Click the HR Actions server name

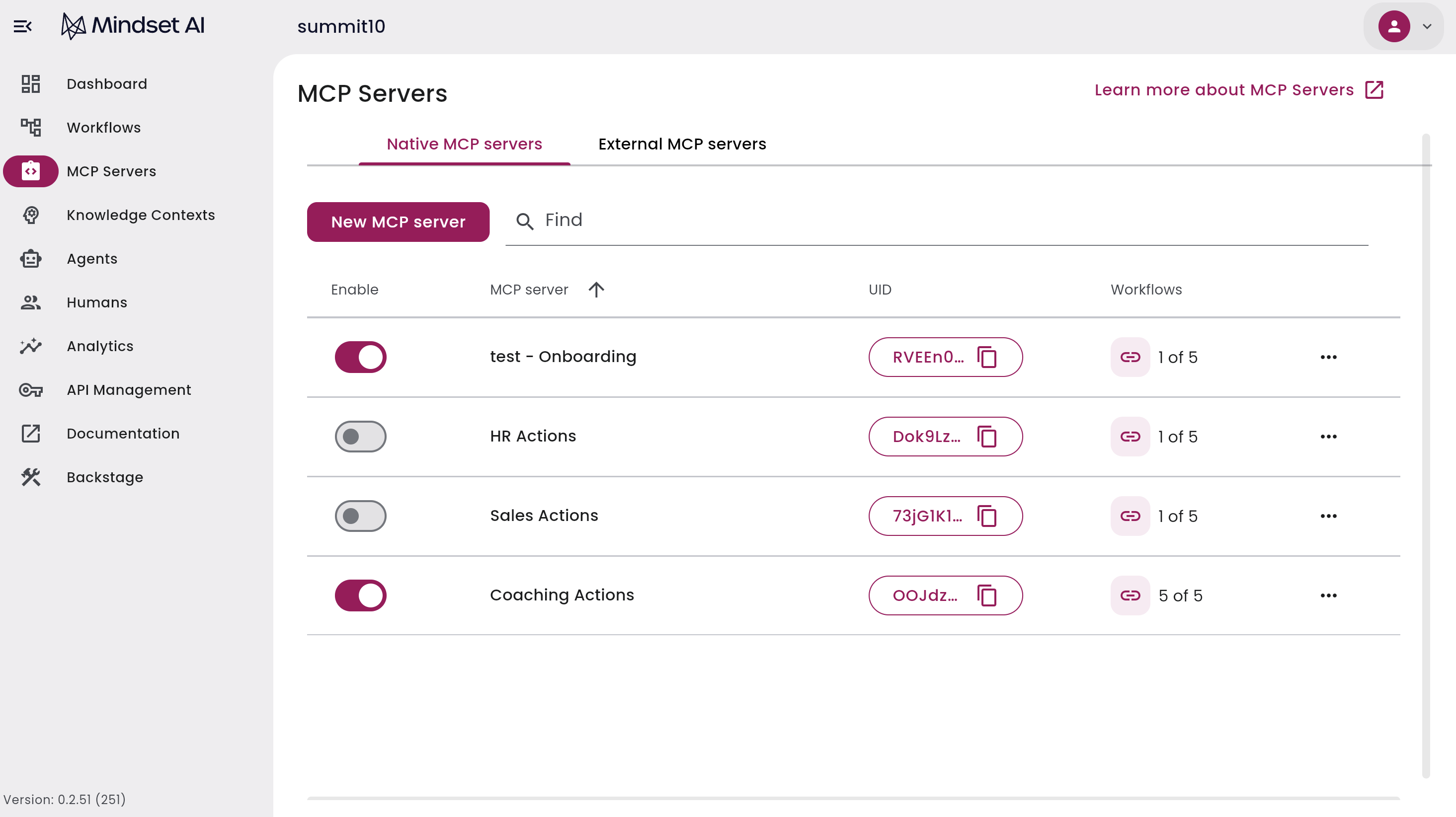point(533,436)
